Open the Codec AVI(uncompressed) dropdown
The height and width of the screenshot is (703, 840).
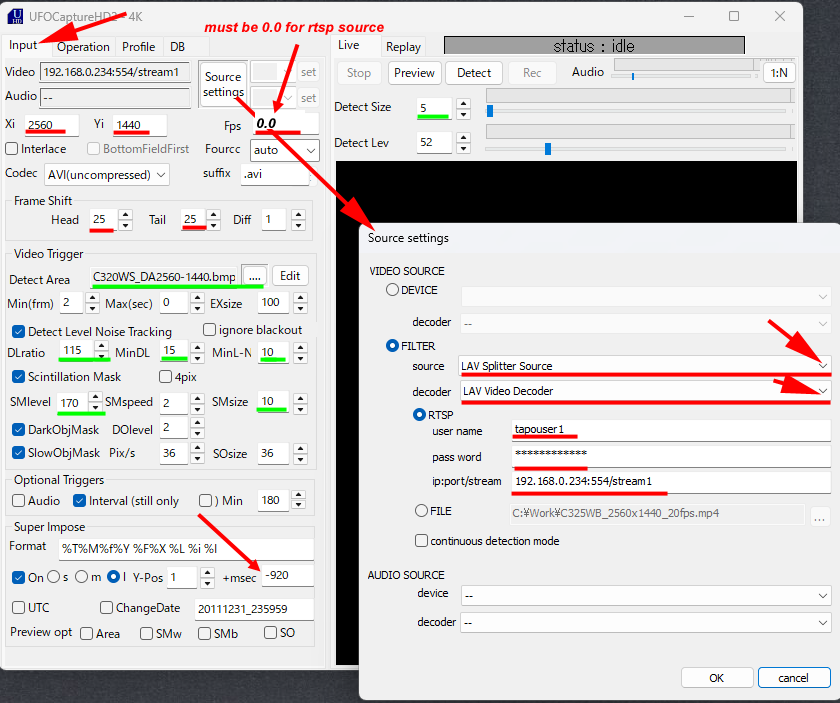coord(106,174)
